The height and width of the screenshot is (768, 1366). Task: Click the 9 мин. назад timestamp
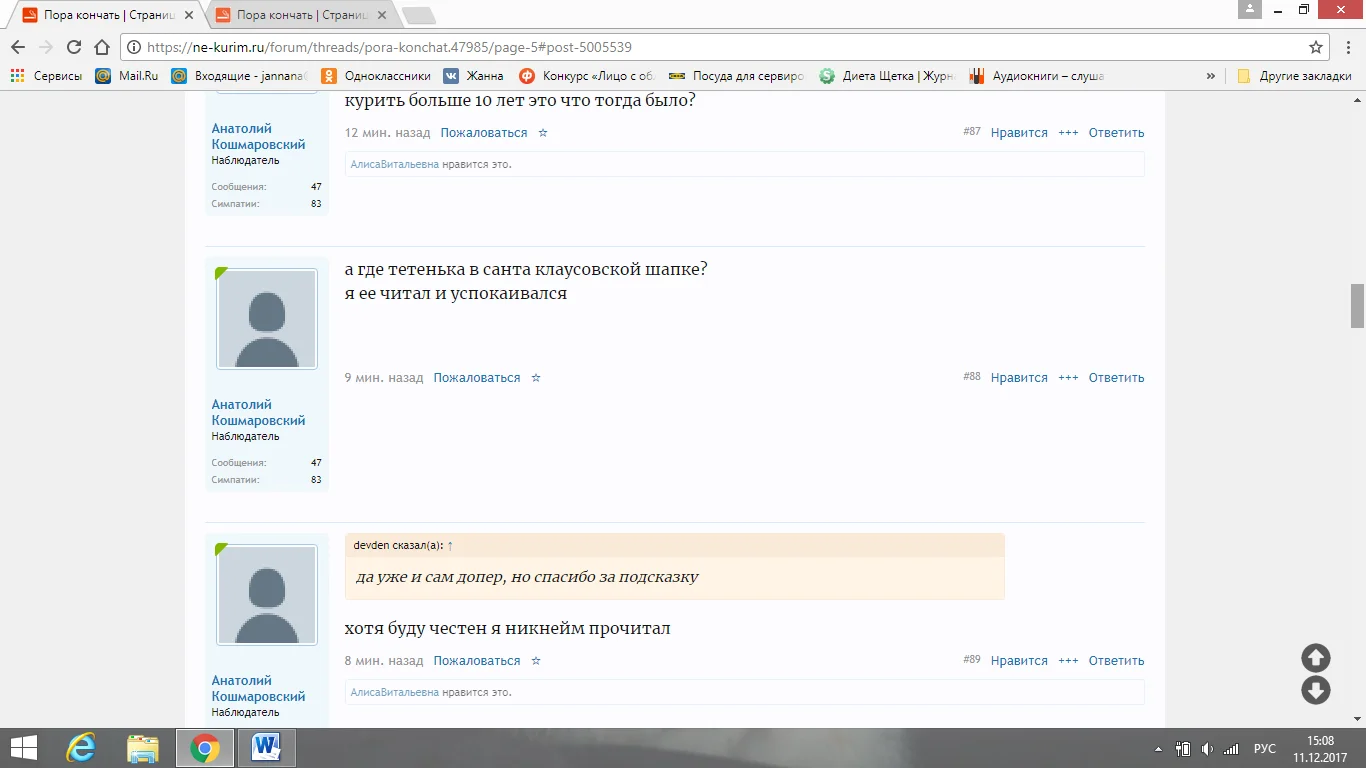[384, 378]
